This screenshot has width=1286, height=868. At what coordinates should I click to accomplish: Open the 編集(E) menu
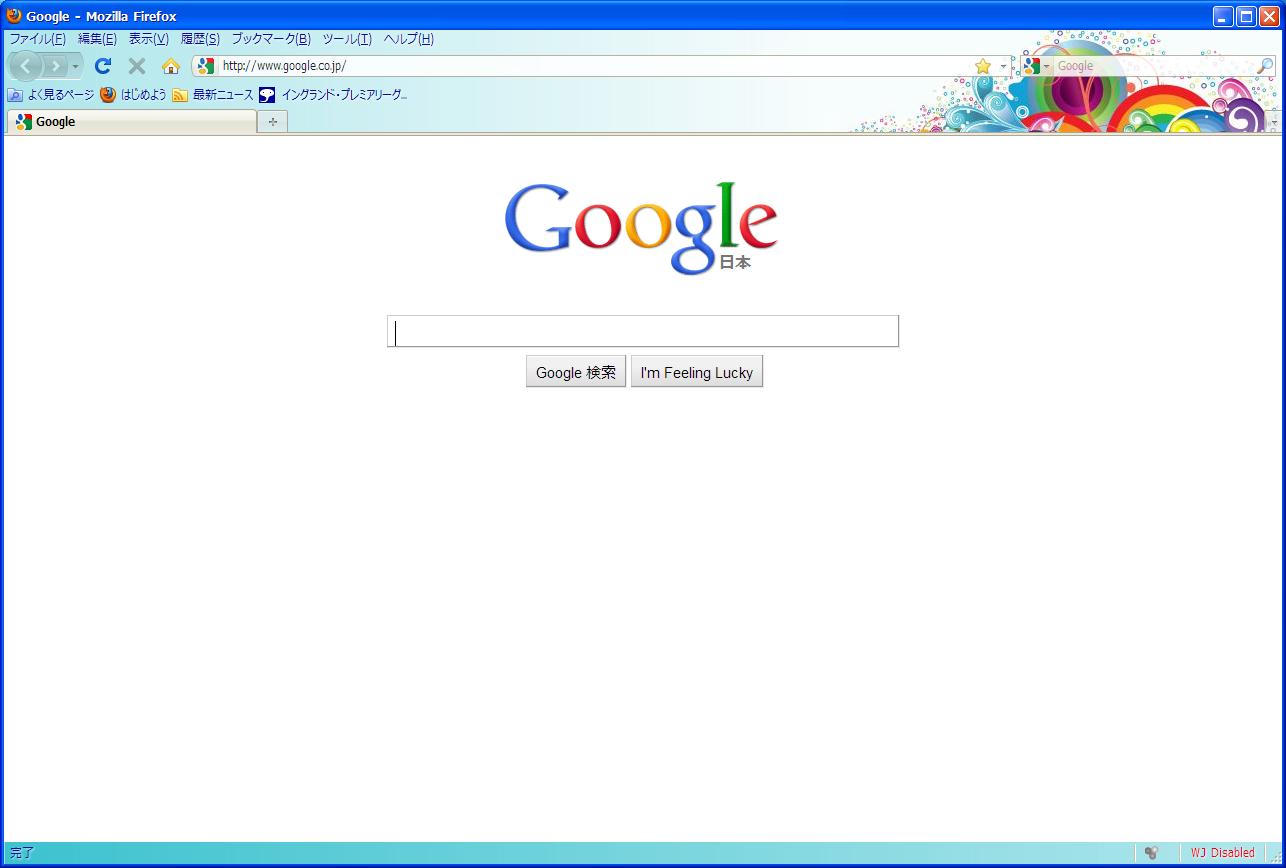click(97, 39)
